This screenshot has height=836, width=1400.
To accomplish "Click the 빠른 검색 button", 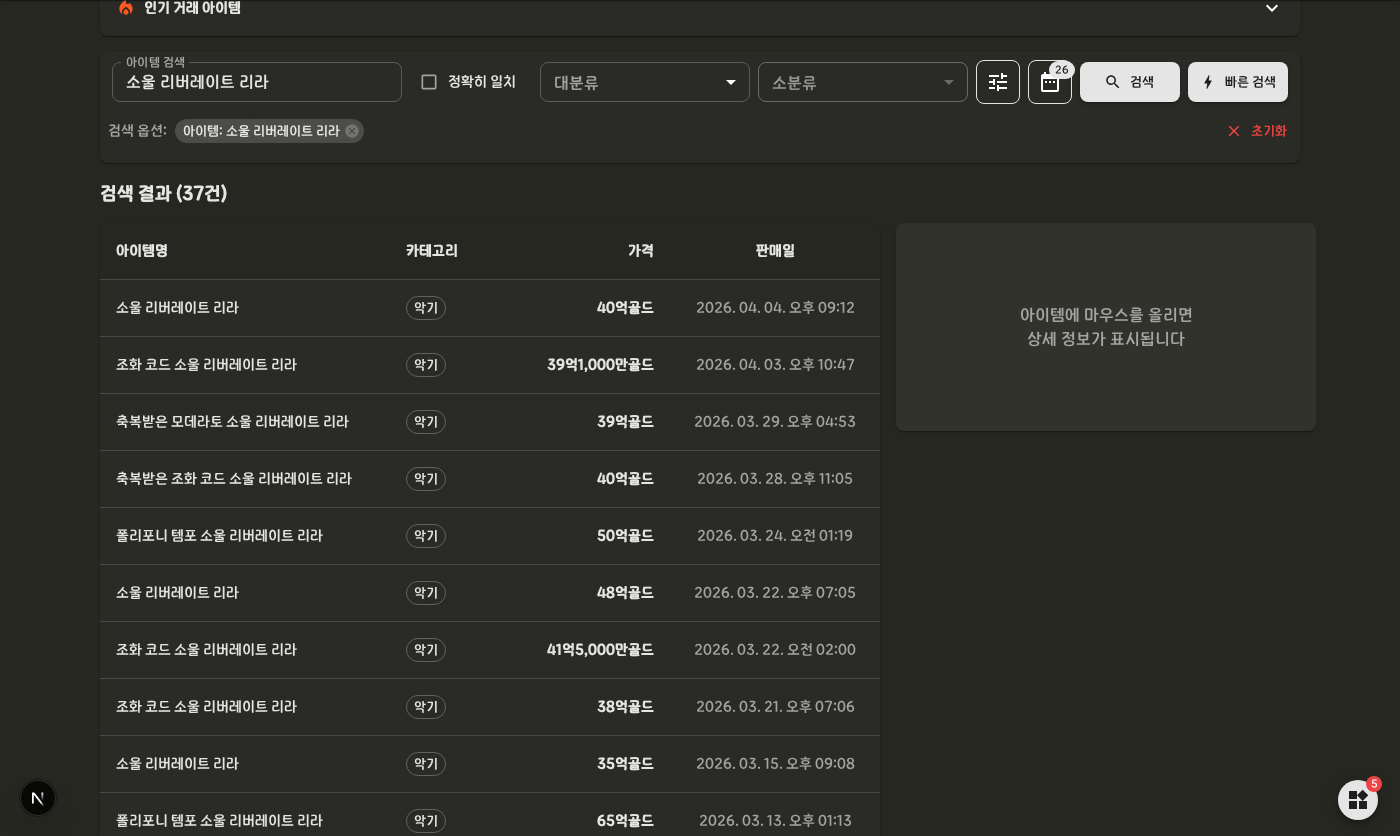I will tap(1238, 82).
